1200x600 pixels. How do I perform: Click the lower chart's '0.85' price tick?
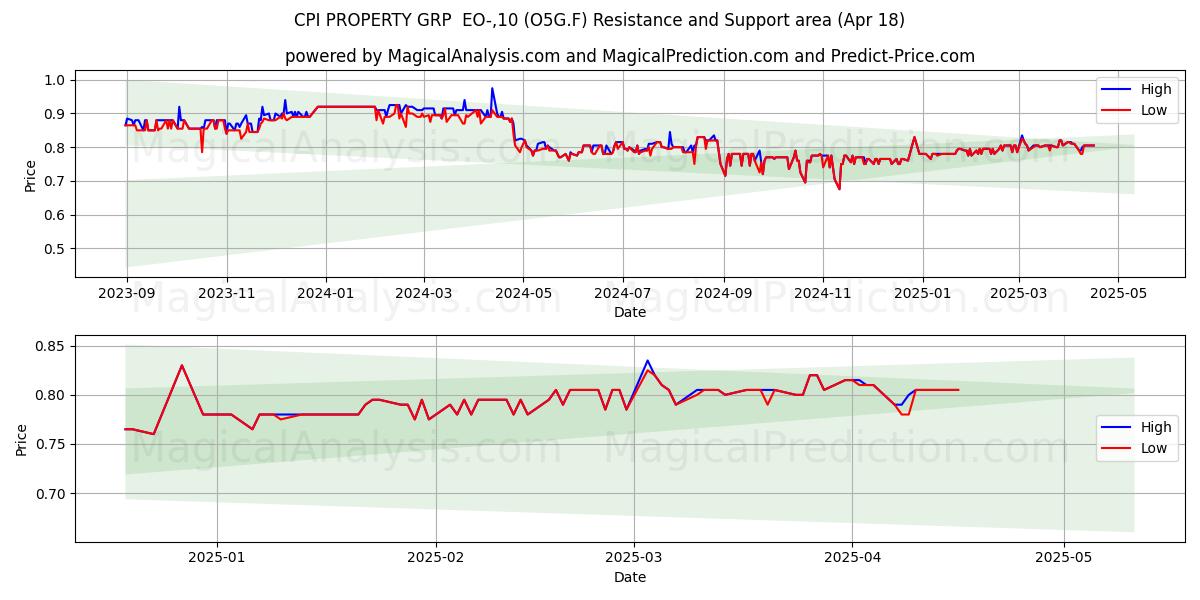point(51,346)
